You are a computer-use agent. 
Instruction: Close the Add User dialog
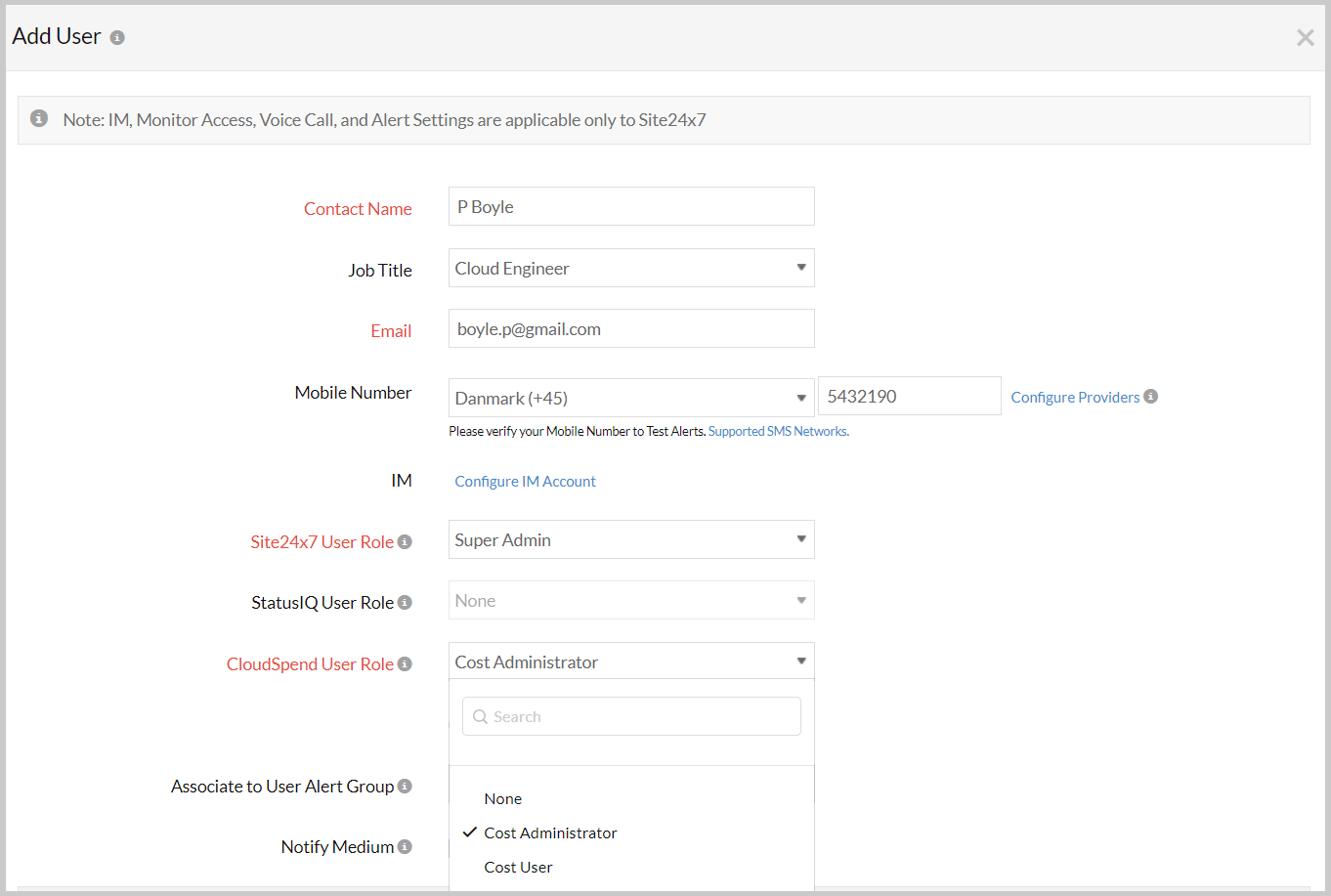point(1305,38)
